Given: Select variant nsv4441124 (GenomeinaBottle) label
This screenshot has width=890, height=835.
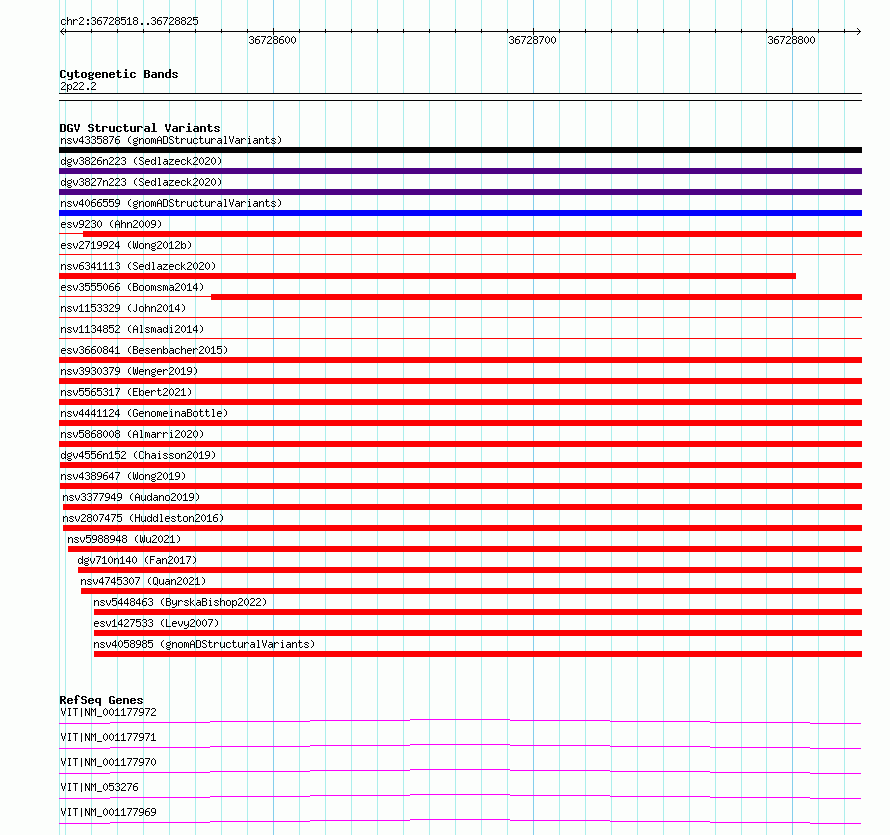Looking at the screenshot, I should (x=144, y=413).
